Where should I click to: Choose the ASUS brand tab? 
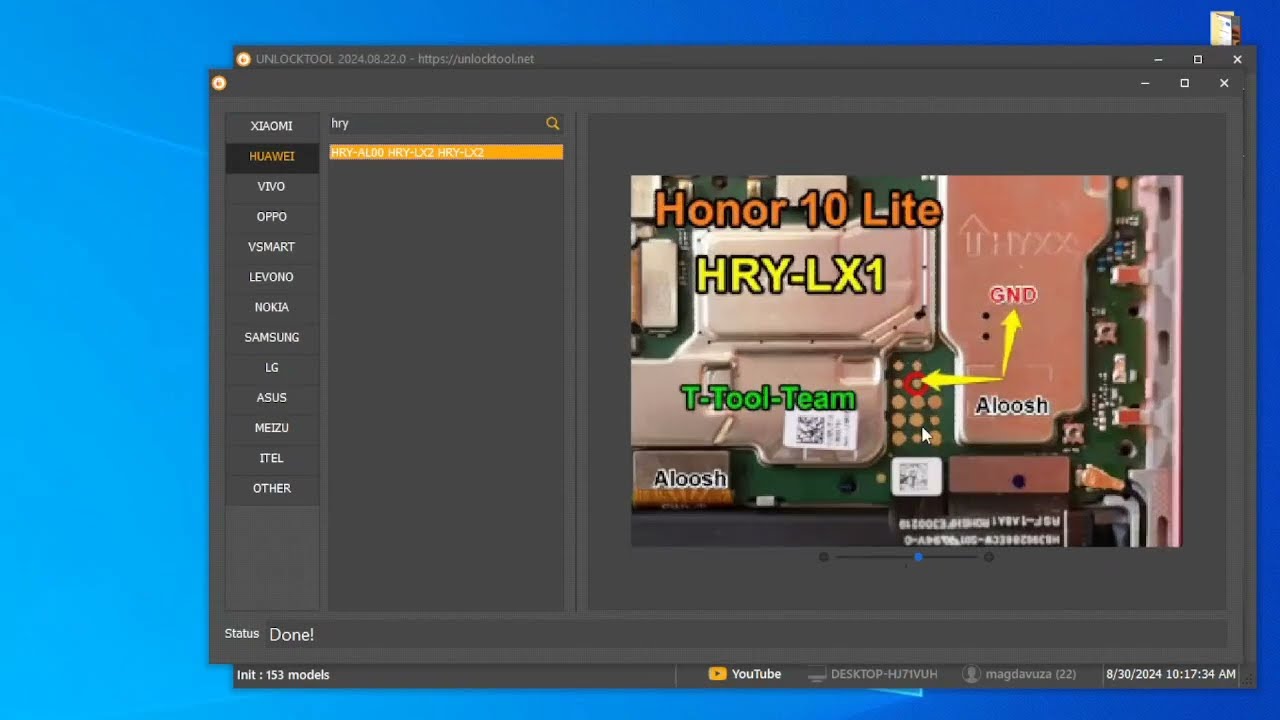(272, 397)
